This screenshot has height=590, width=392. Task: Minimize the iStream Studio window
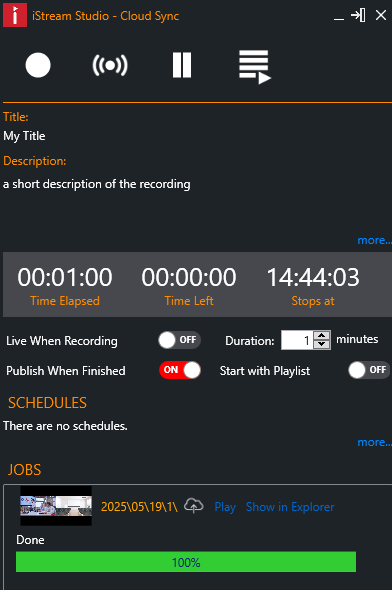click(x=339, y=16)
